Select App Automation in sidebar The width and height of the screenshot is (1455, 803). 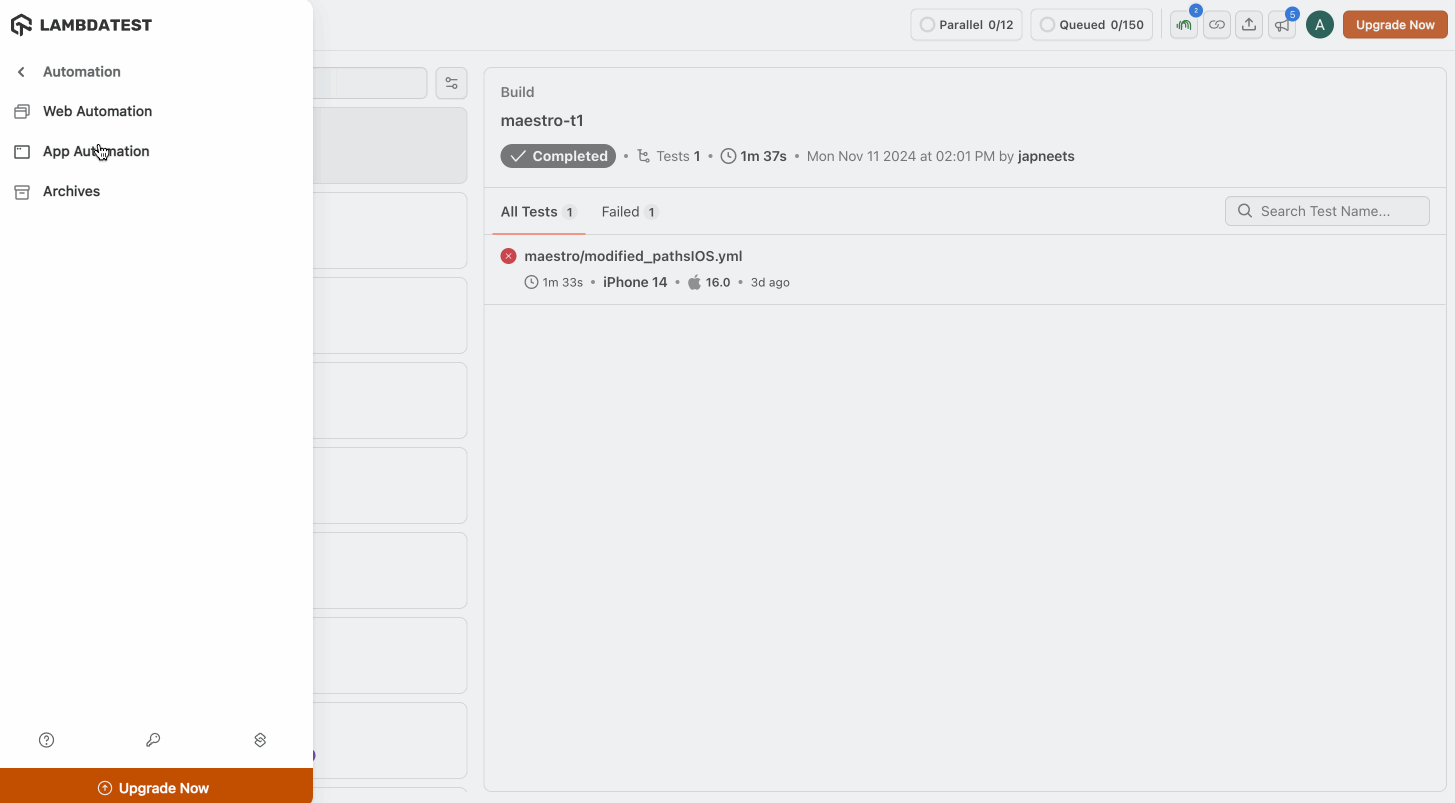96,151
